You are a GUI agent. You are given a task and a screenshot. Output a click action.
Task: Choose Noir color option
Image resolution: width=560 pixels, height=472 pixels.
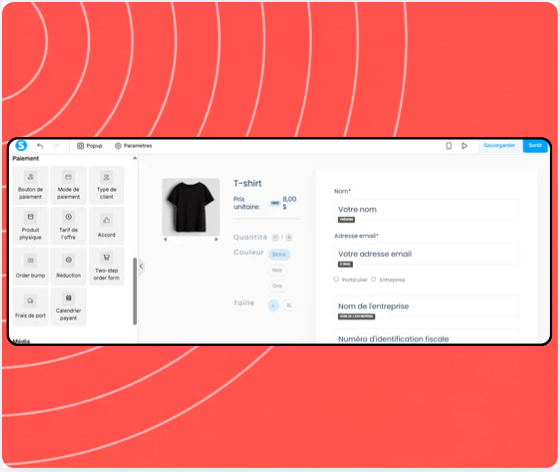[x=277, y=270]
